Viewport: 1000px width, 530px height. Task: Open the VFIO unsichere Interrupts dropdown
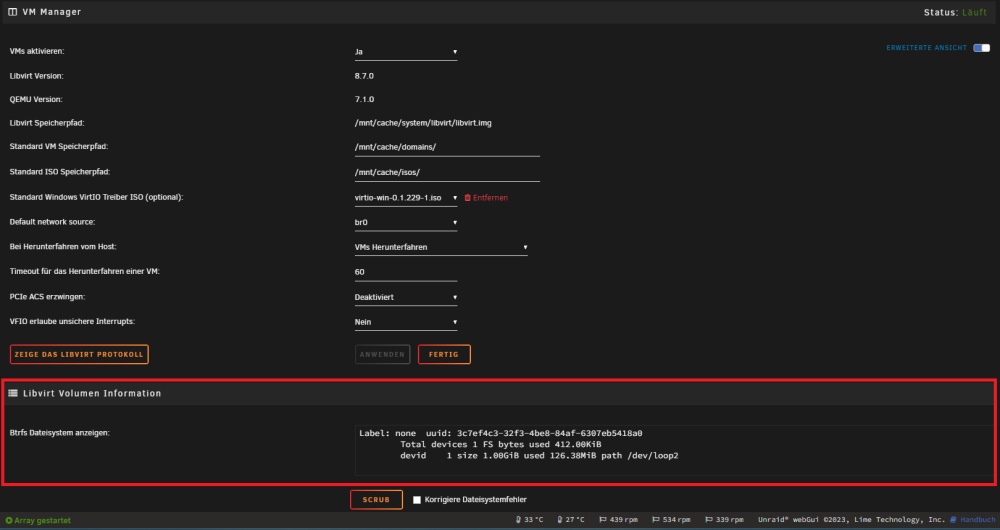click(406, 322)
